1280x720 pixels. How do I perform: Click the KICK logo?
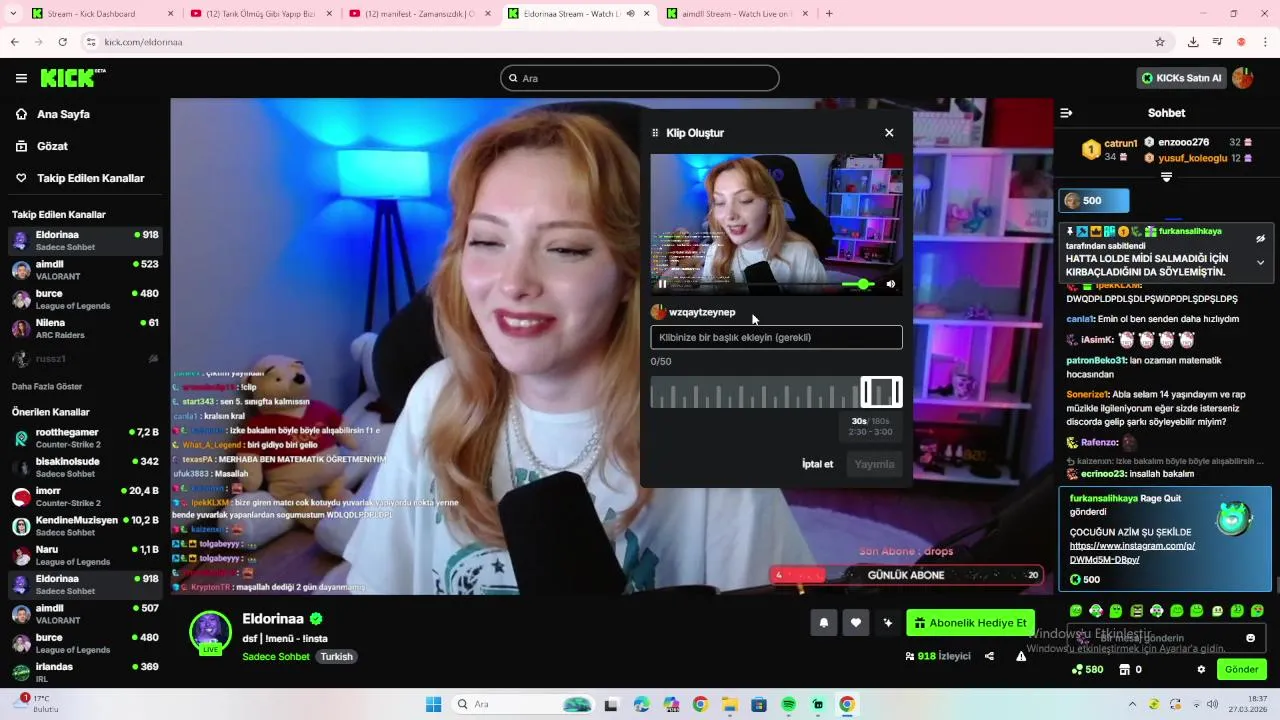[72, 77]
